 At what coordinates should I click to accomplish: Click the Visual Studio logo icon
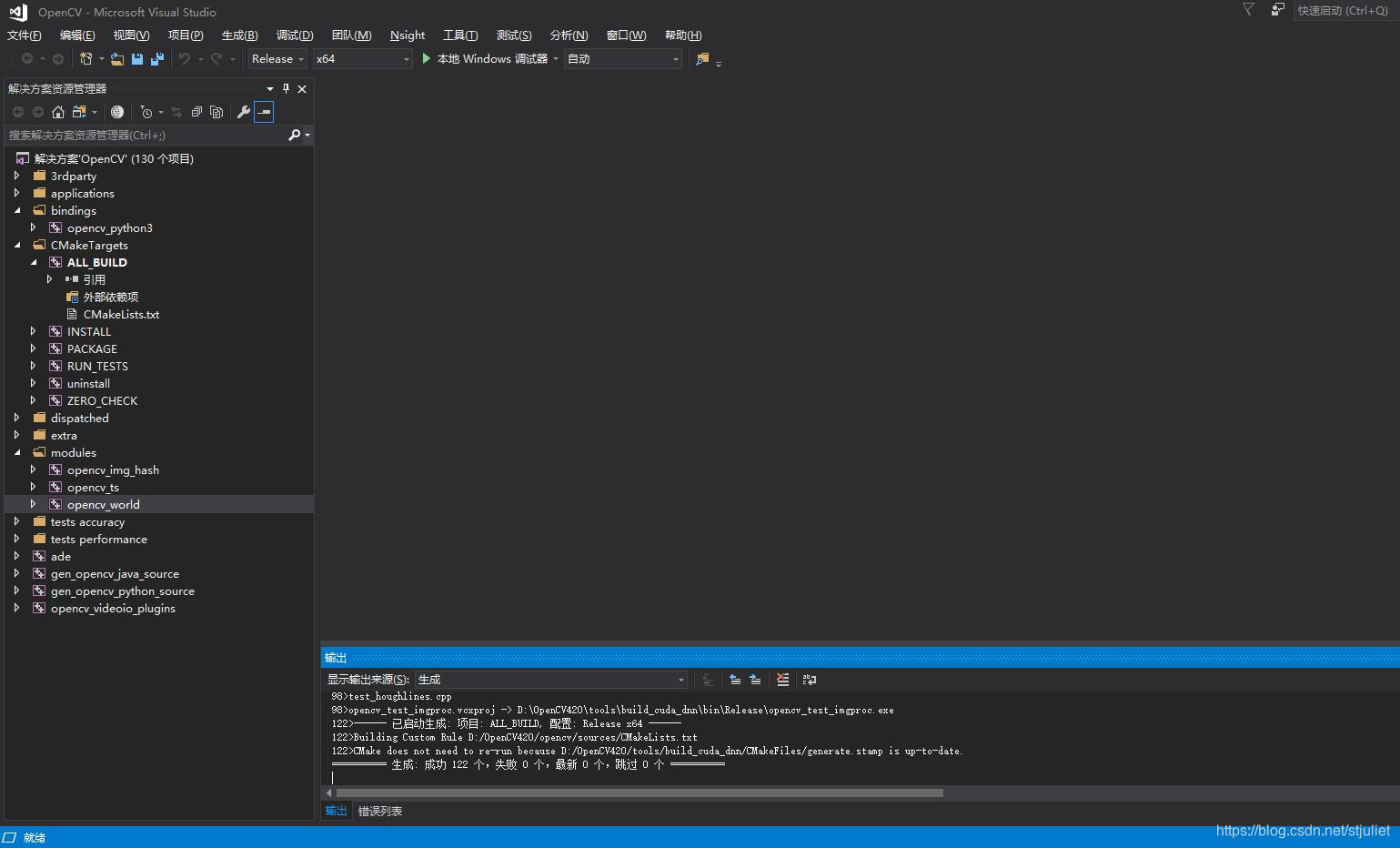(18, 12)
